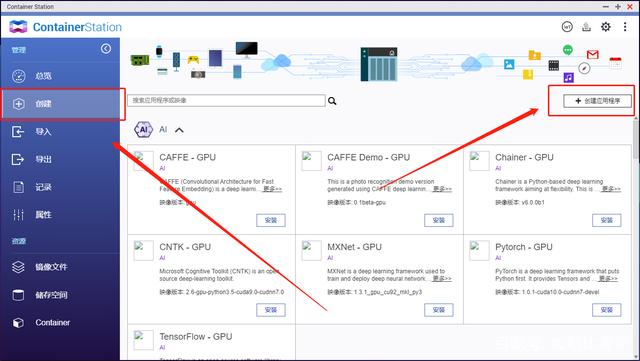Screen dimensions: 640x361
Task: Click the MXNet - GPU thumbnail image
Action: tap(311, 251)
